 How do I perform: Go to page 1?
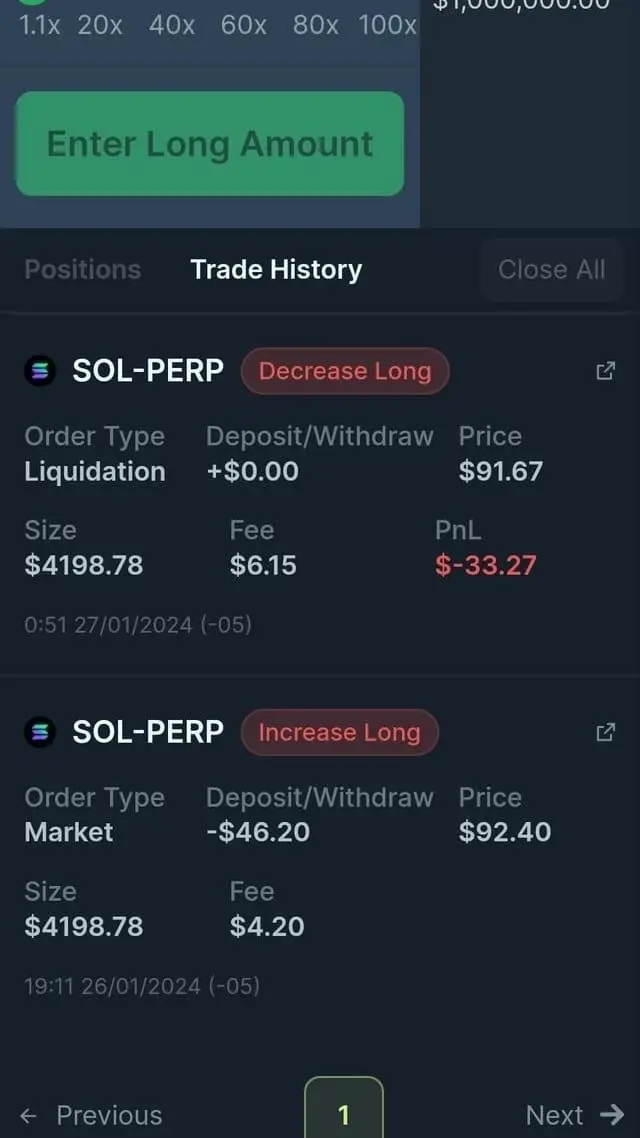coord(343,1114)
